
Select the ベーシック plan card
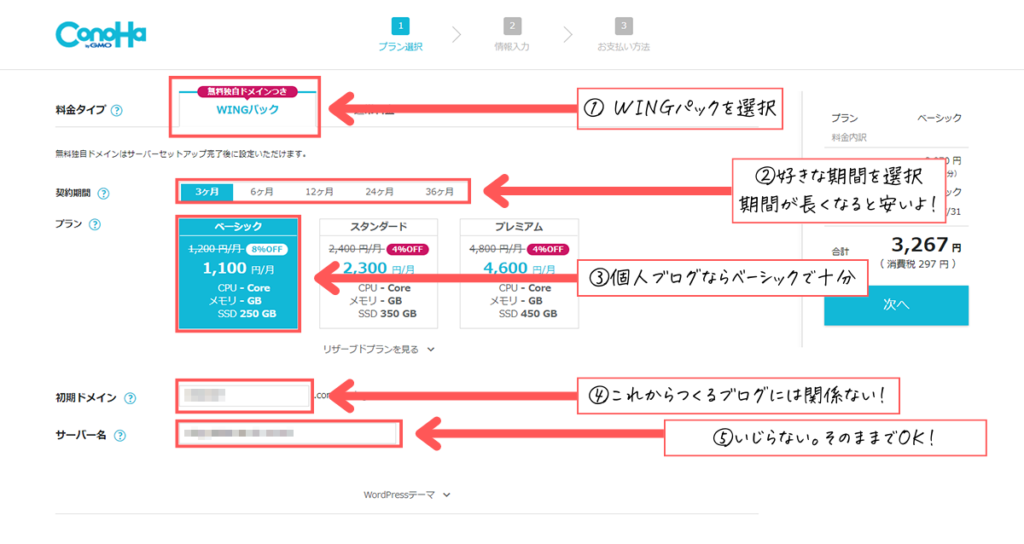coord(238,274)
